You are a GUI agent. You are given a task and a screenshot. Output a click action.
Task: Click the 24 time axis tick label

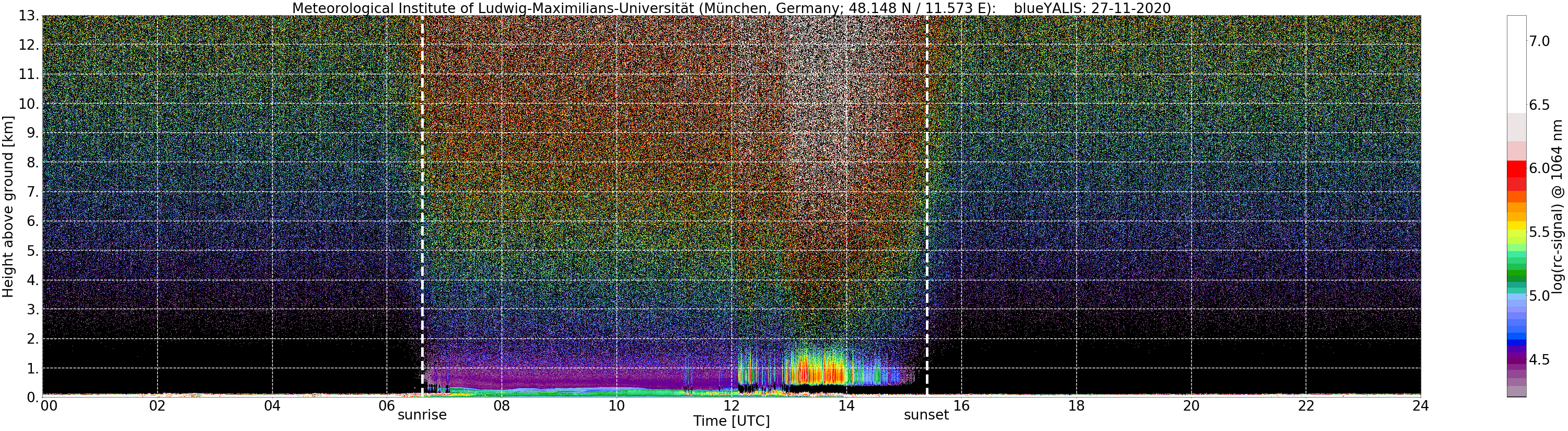[1421, 405]
